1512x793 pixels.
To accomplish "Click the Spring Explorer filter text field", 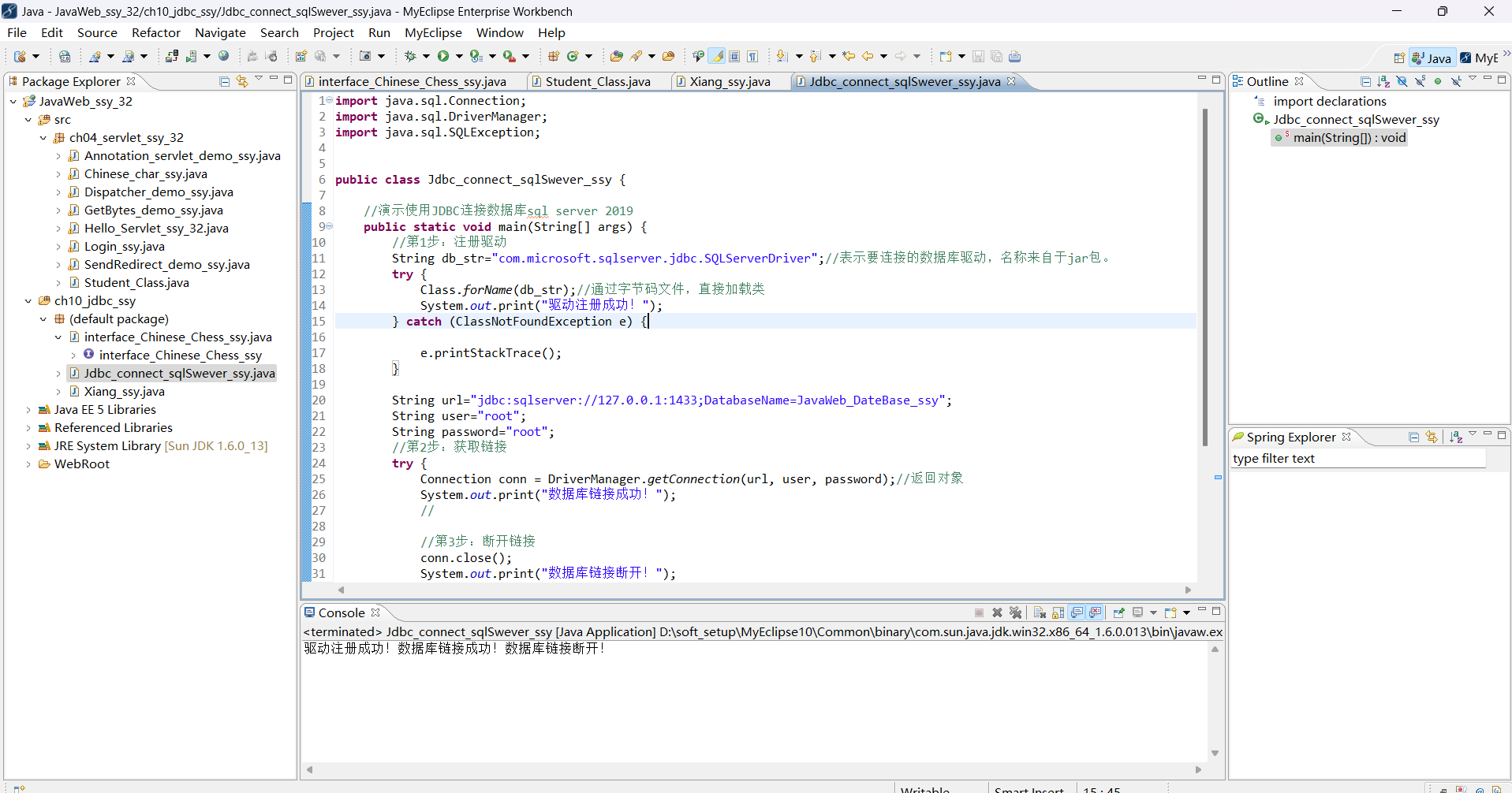I will (x=1357, y=459).
